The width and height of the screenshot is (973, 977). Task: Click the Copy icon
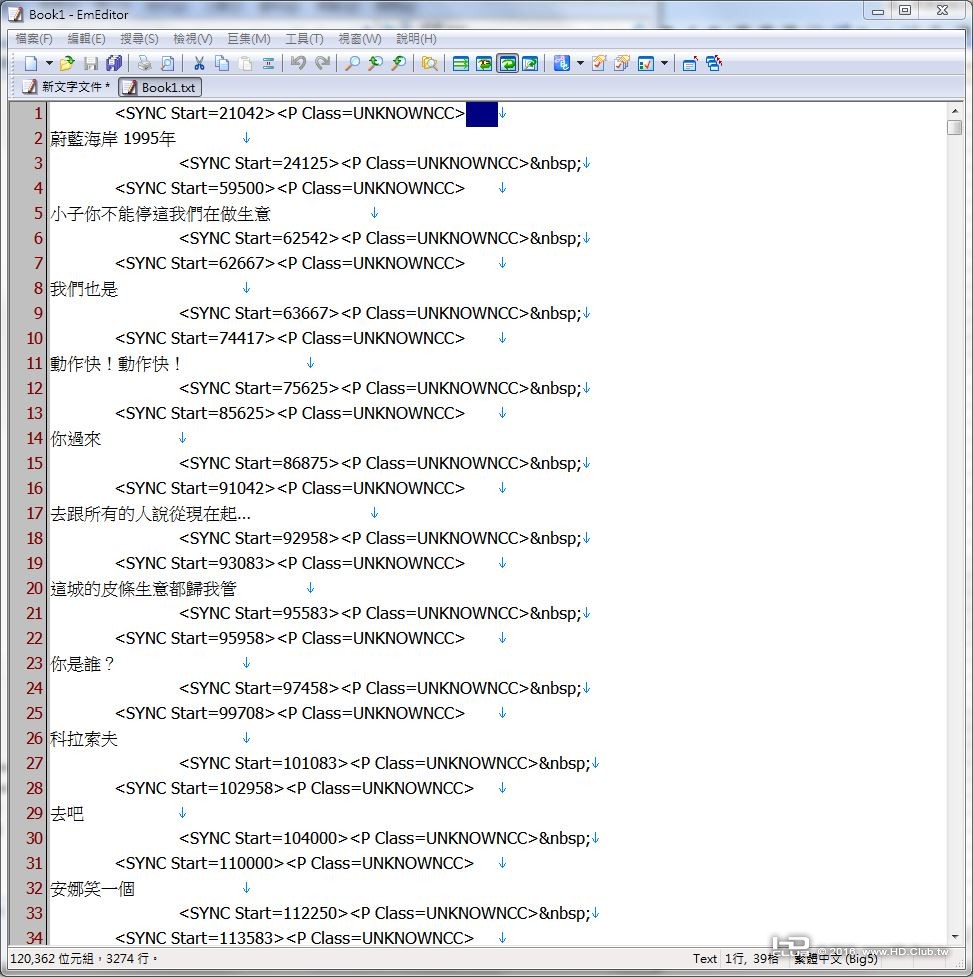point(222,63)
